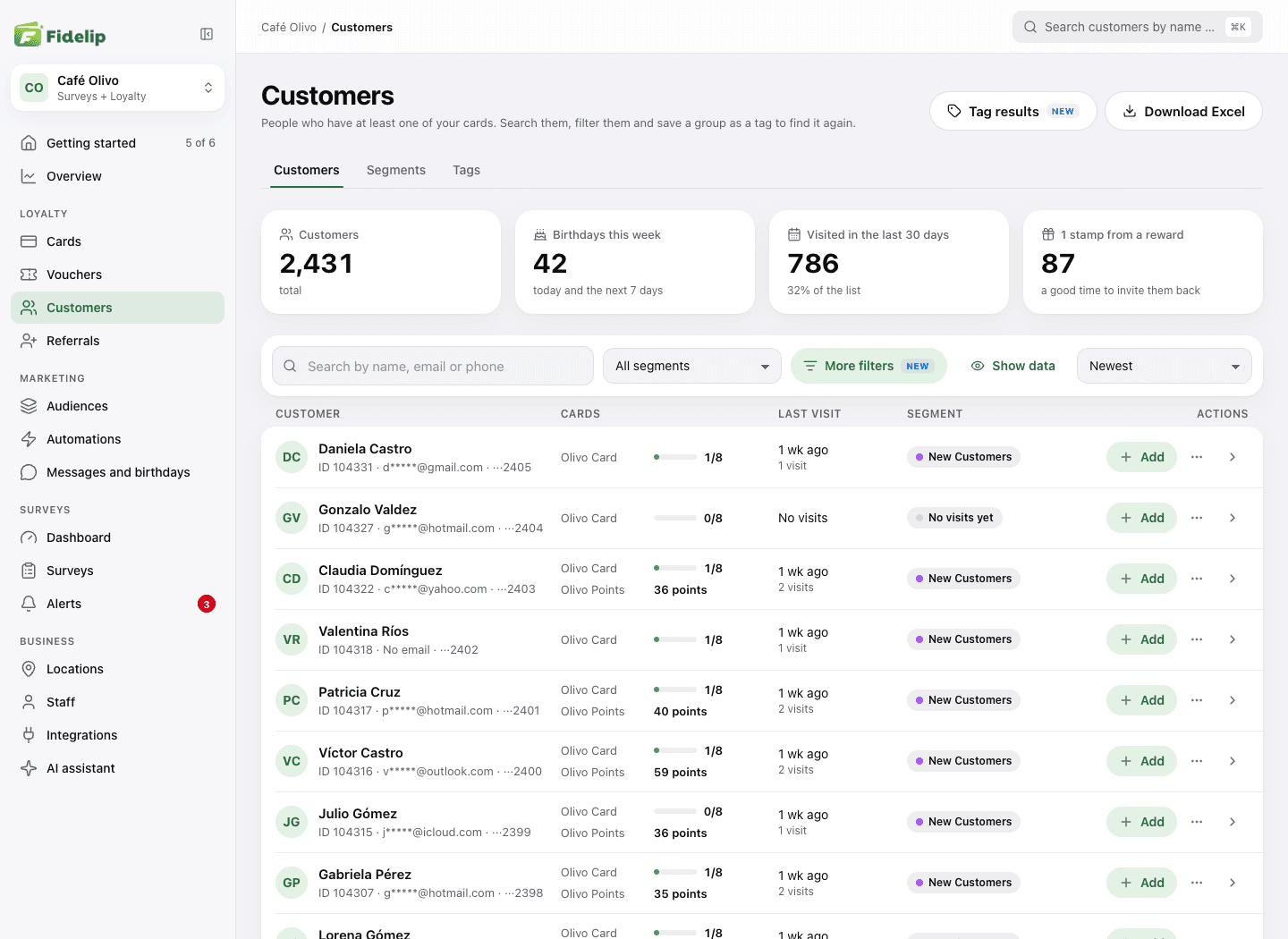Viewport: 1288px width, 939px height.
Task: Open the surveys Dashboard
Action: [x=117, y=537]
